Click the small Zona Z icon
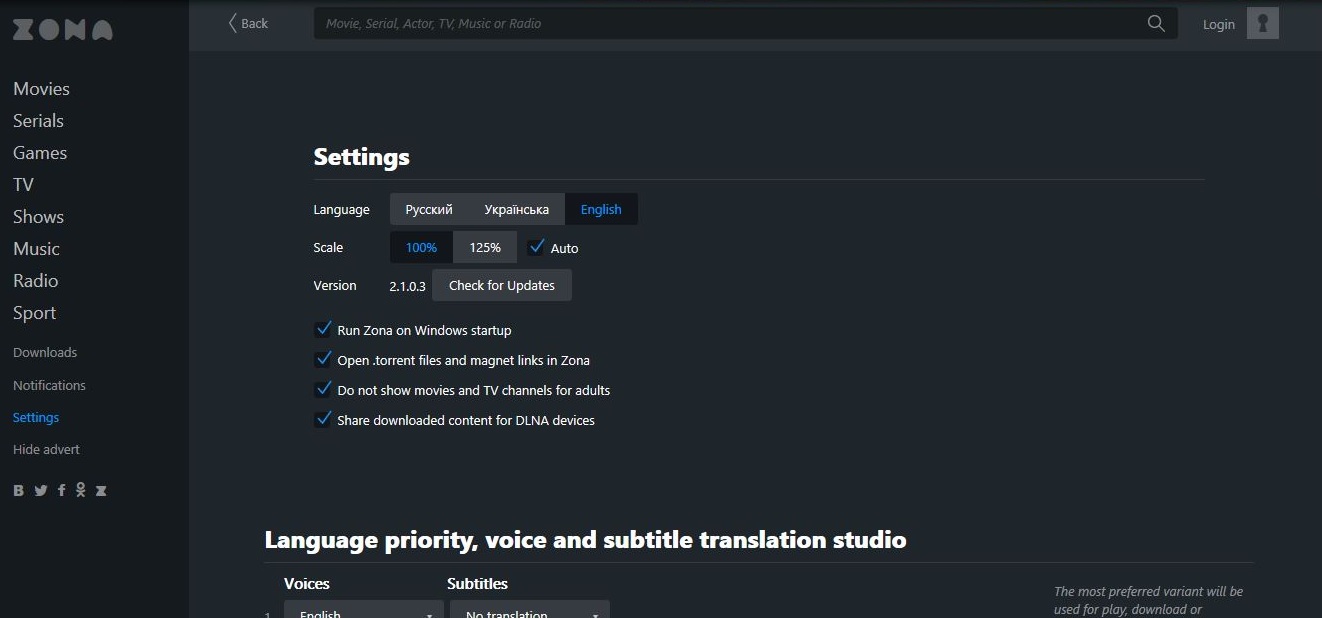 point(100,490)
